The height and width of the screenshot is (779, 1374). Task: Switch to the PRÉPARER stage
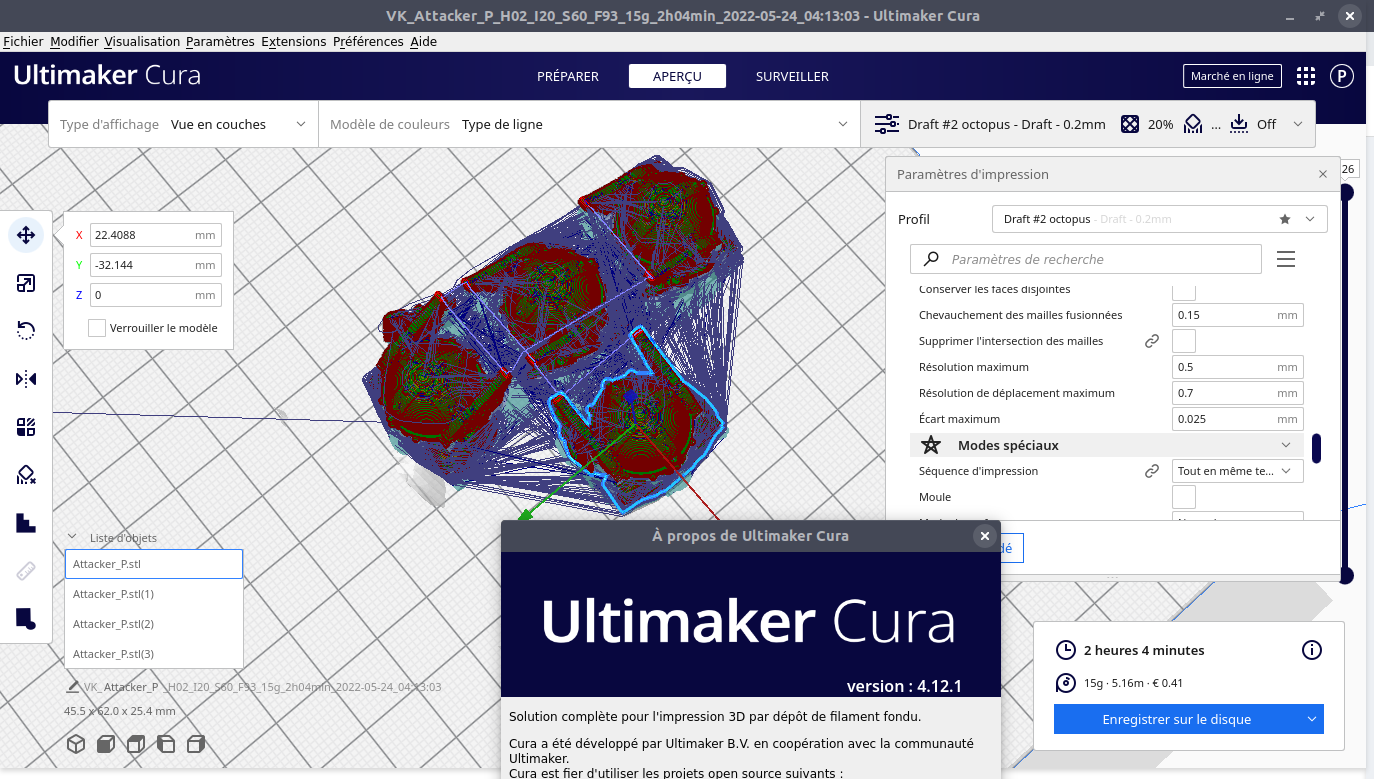(x=568, y=76)
